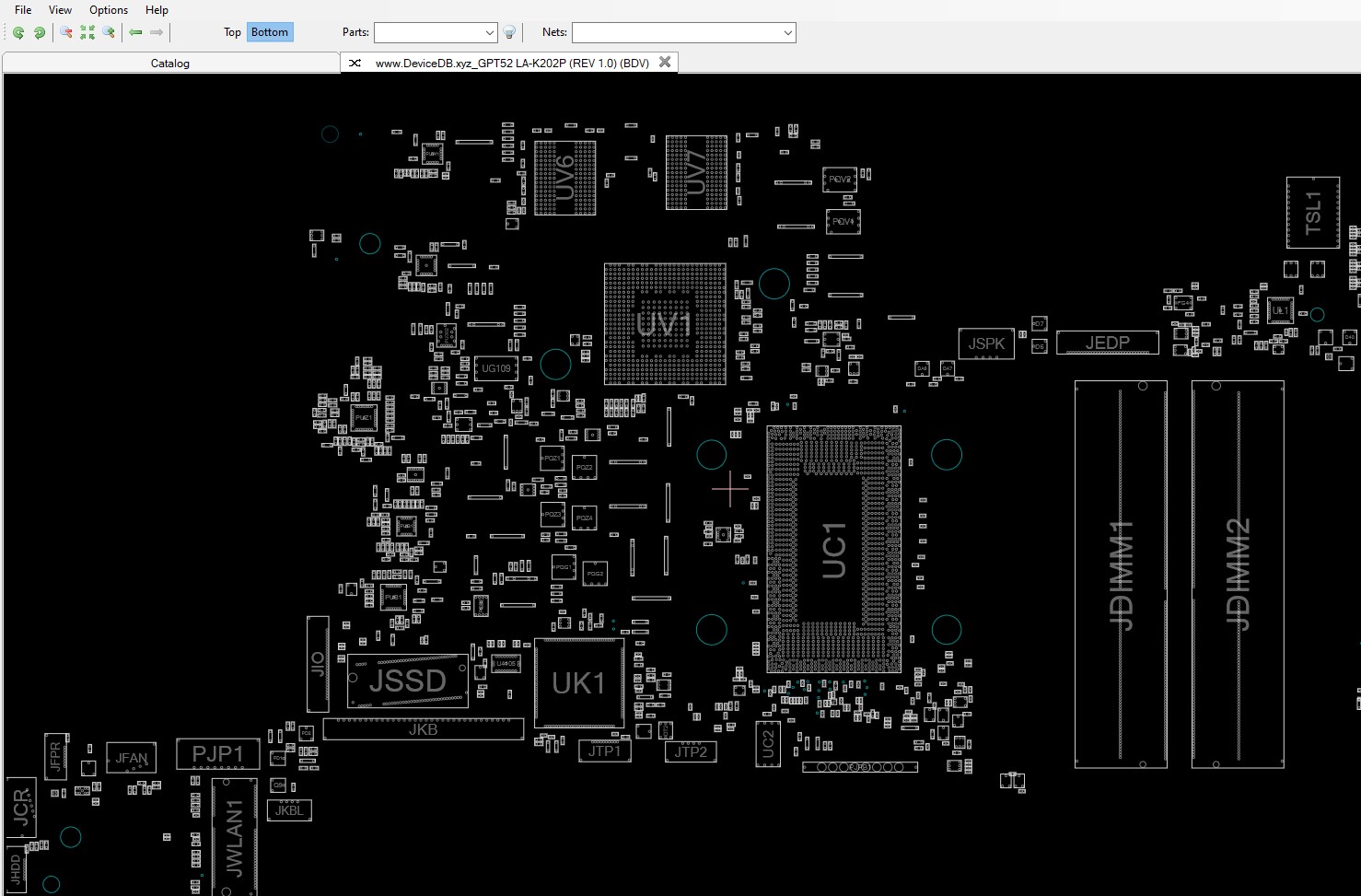Viewport: 1361px width, 896px height.
Task: Click the zoom out magnifier icon
Action: tap(66, 32)
